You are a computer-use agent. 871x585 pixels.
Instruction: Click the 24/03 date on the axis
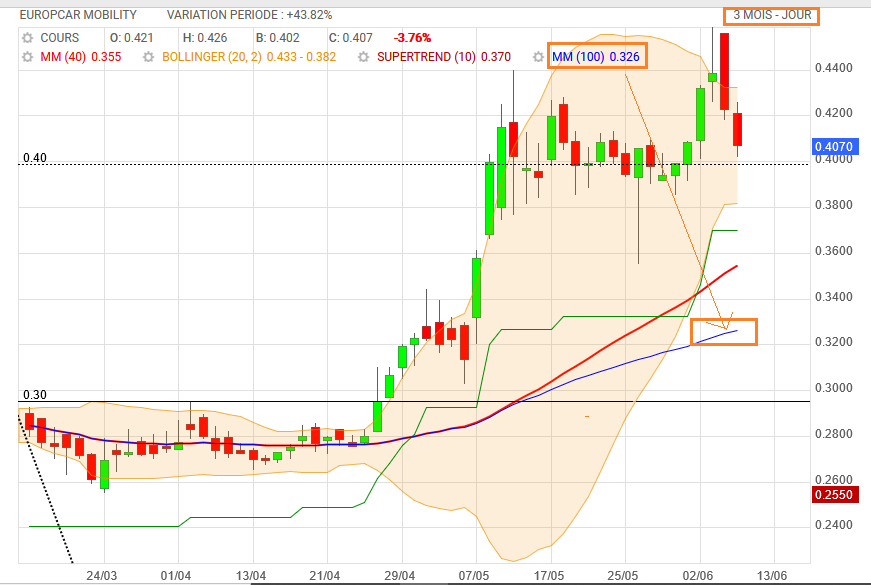pyautogui.click(x=102, y=576)
